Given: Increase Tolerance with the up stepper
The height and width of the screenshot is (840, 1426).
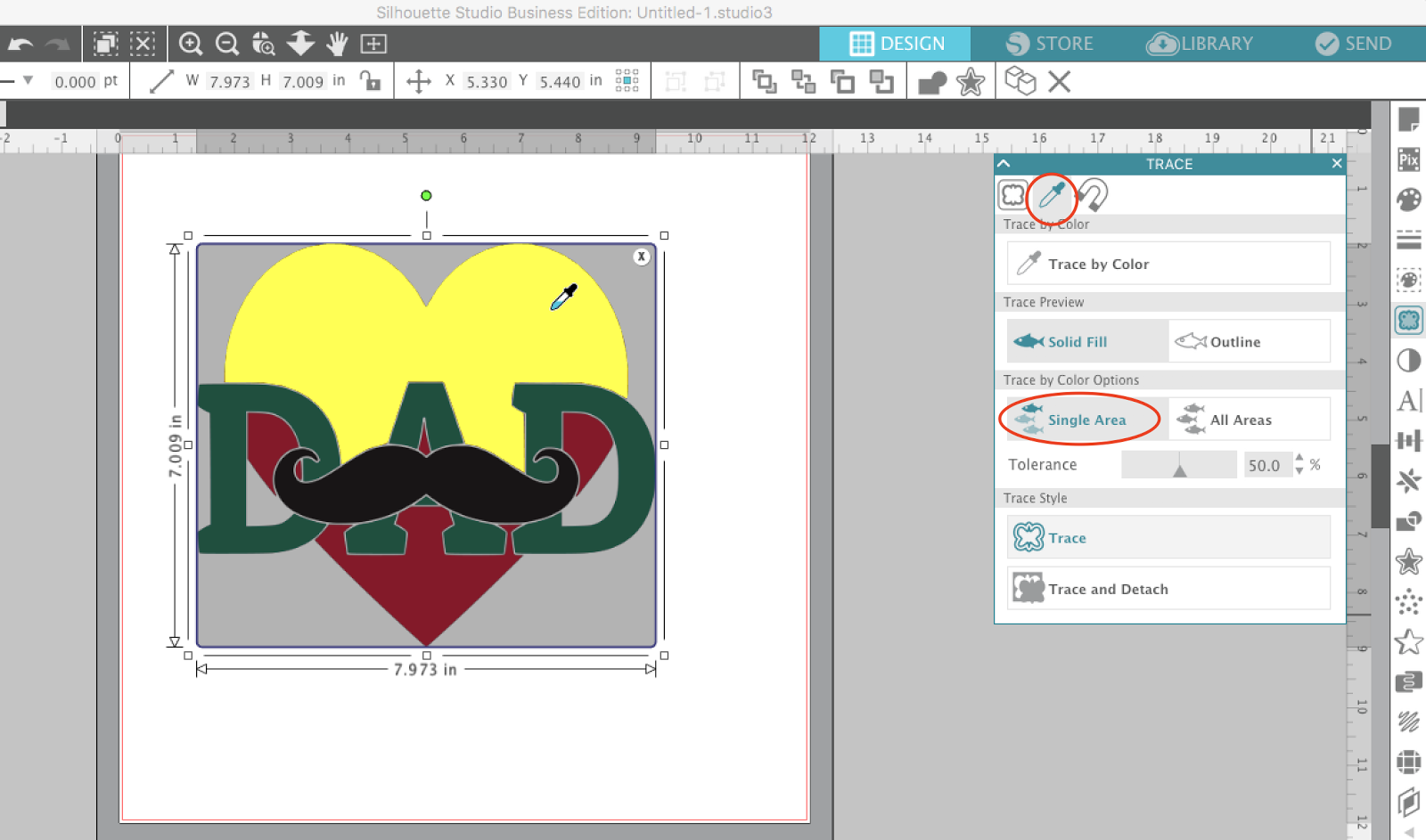Looking at the screenshot, I should coord(1299,459).
